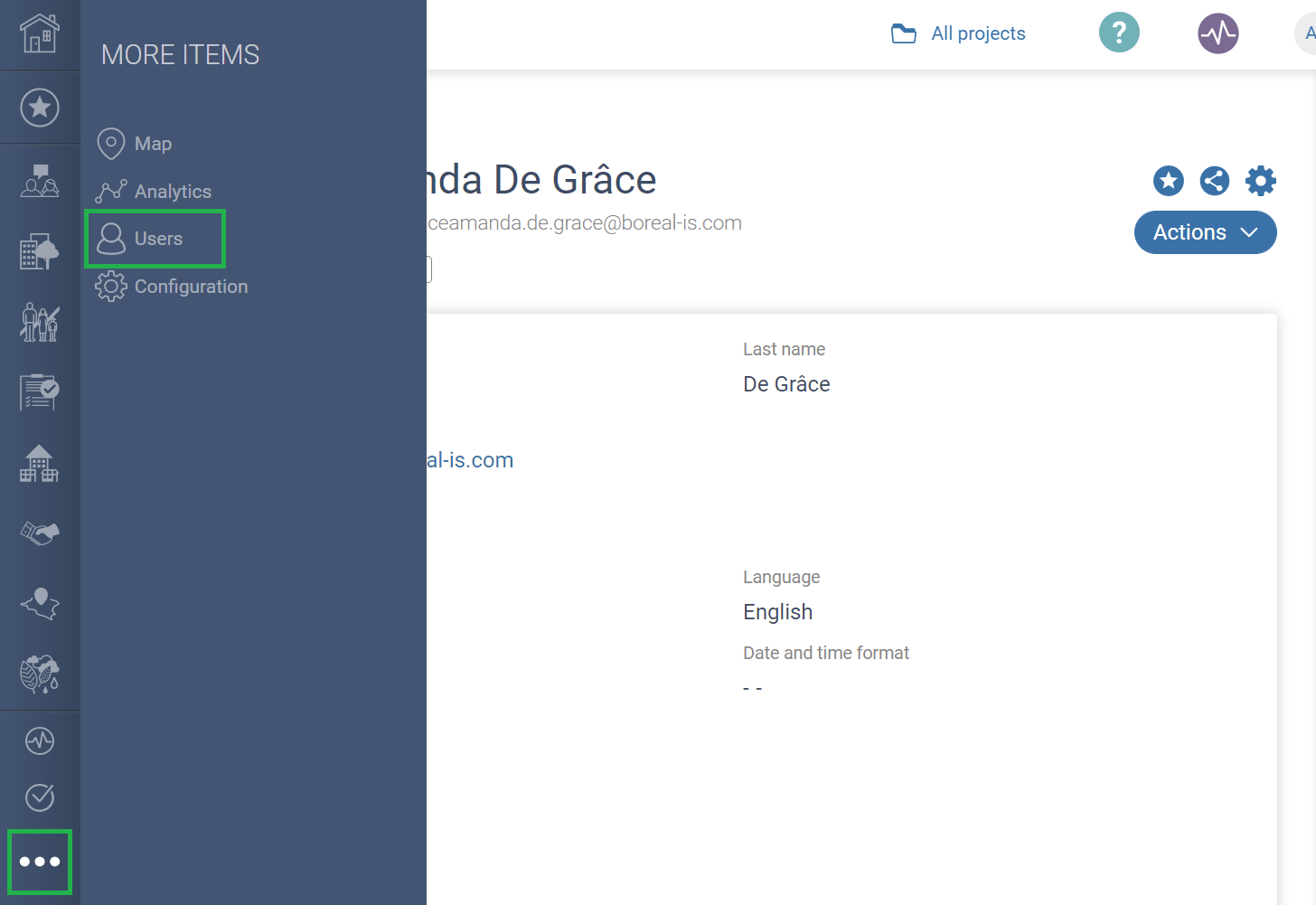Open the map pin land module icon
Screen dimensions: 1316x905
coord(40,603)
